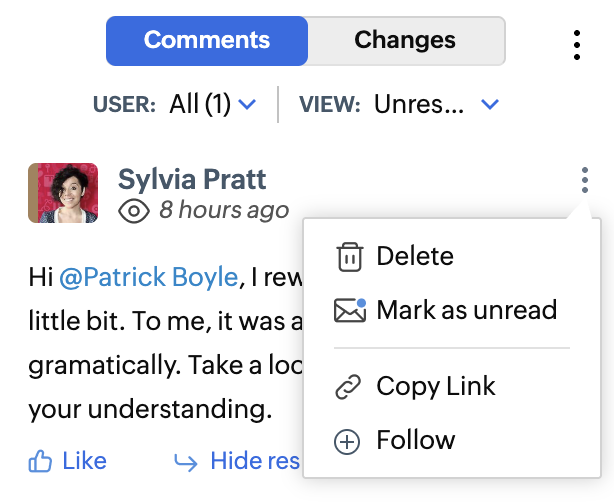Open the panel's three-dot options menu
Screen dimensions: 614x502
[x=577, y=45]
